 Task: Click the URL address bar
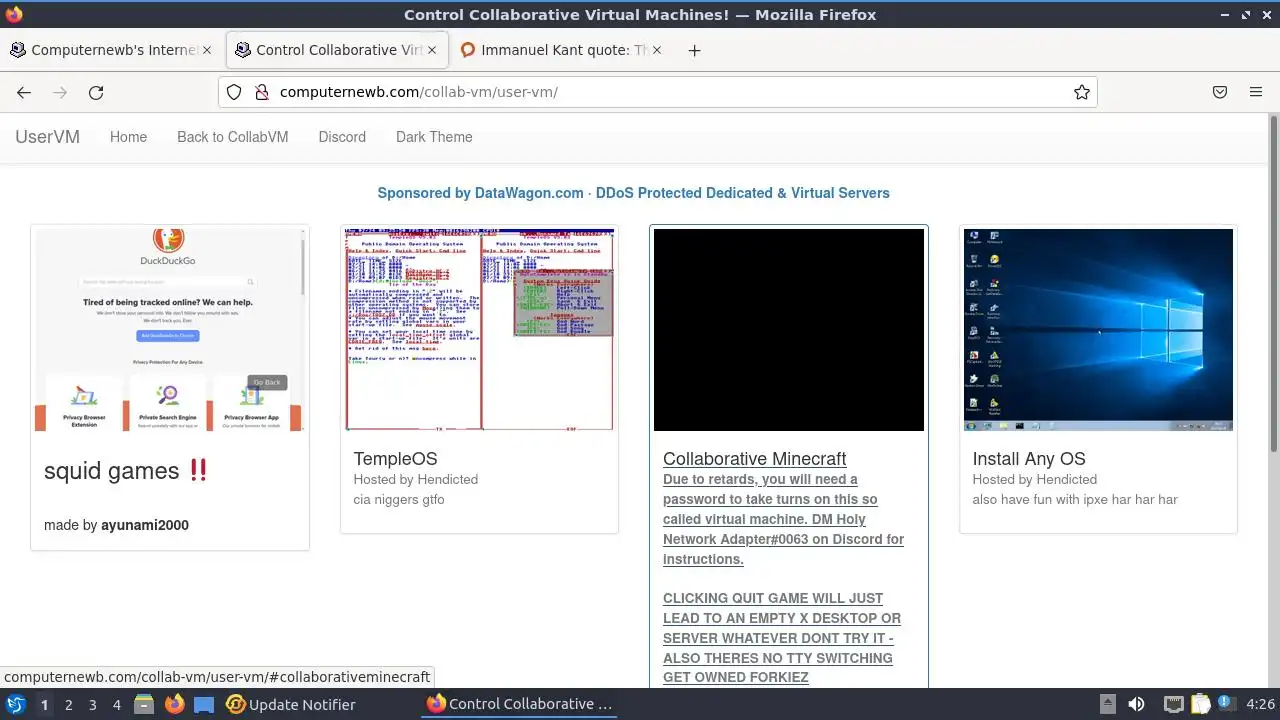tap(660, 92)
